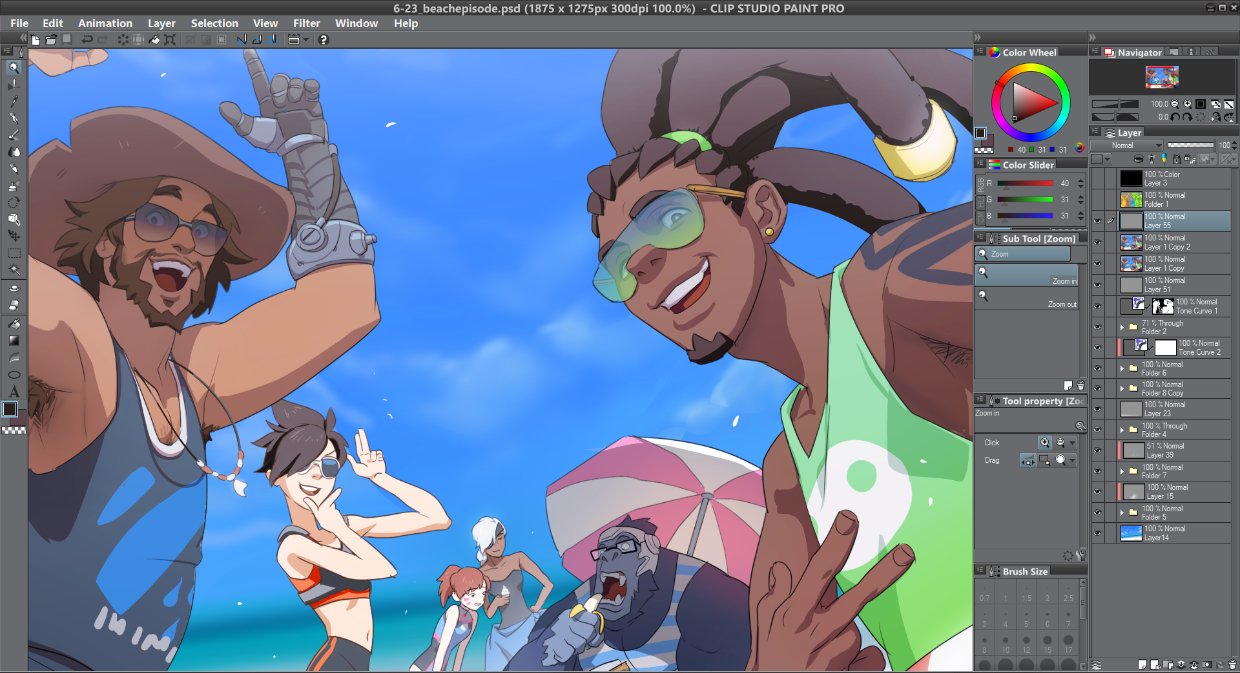Click the Clip to layer below icon in the Layer panel
This screenshot has height=673, width=1240.
pyautogui.click(x=1138, y=159)
